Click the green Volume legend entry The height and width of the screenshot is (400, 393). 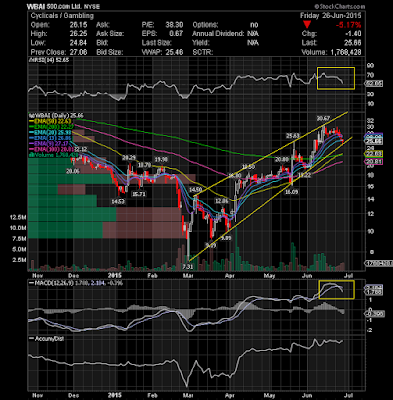coord(53,155)
